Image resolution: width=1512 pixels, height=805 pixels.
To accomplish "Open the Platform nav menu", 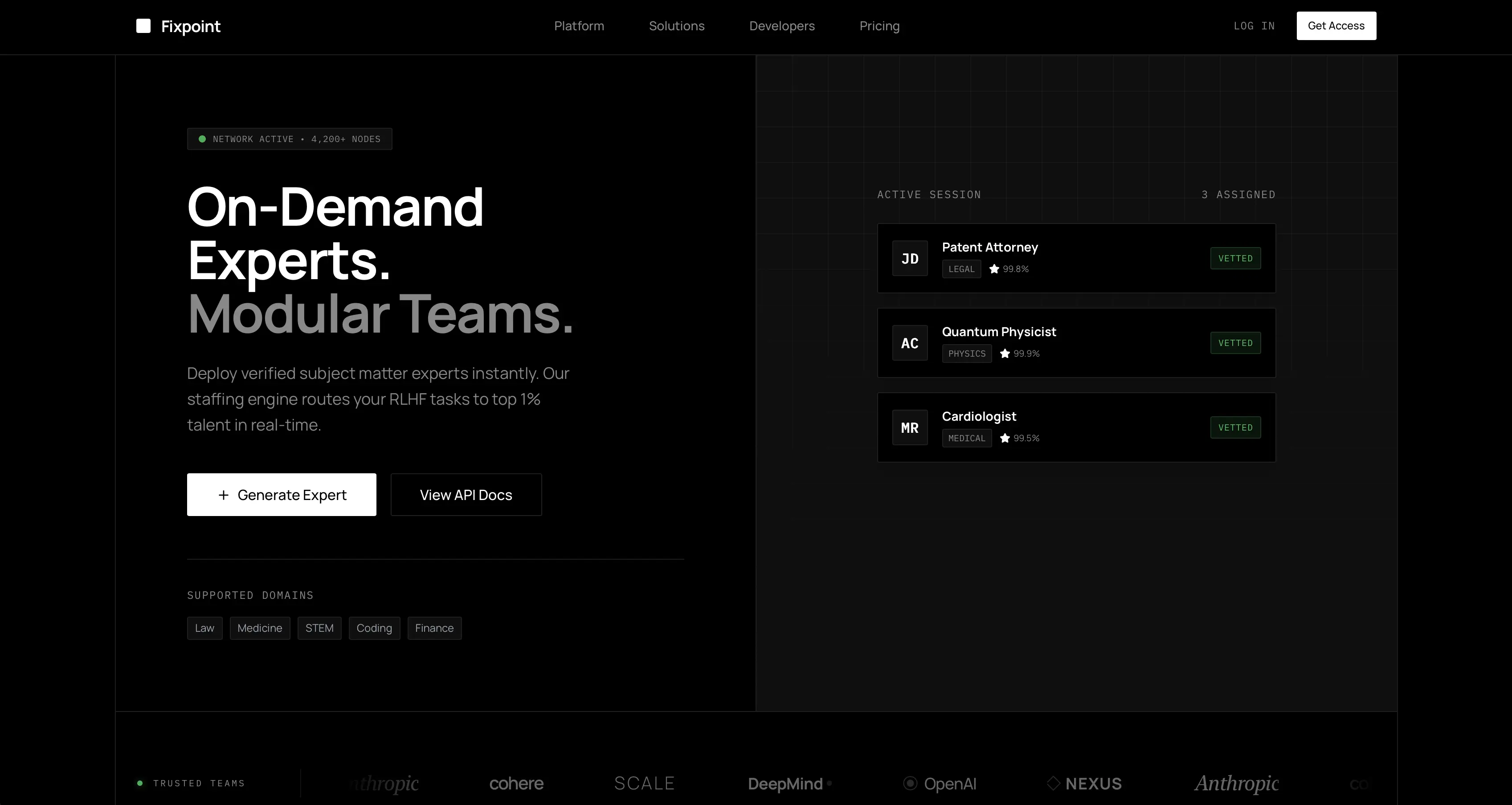I will coord(579,26).
